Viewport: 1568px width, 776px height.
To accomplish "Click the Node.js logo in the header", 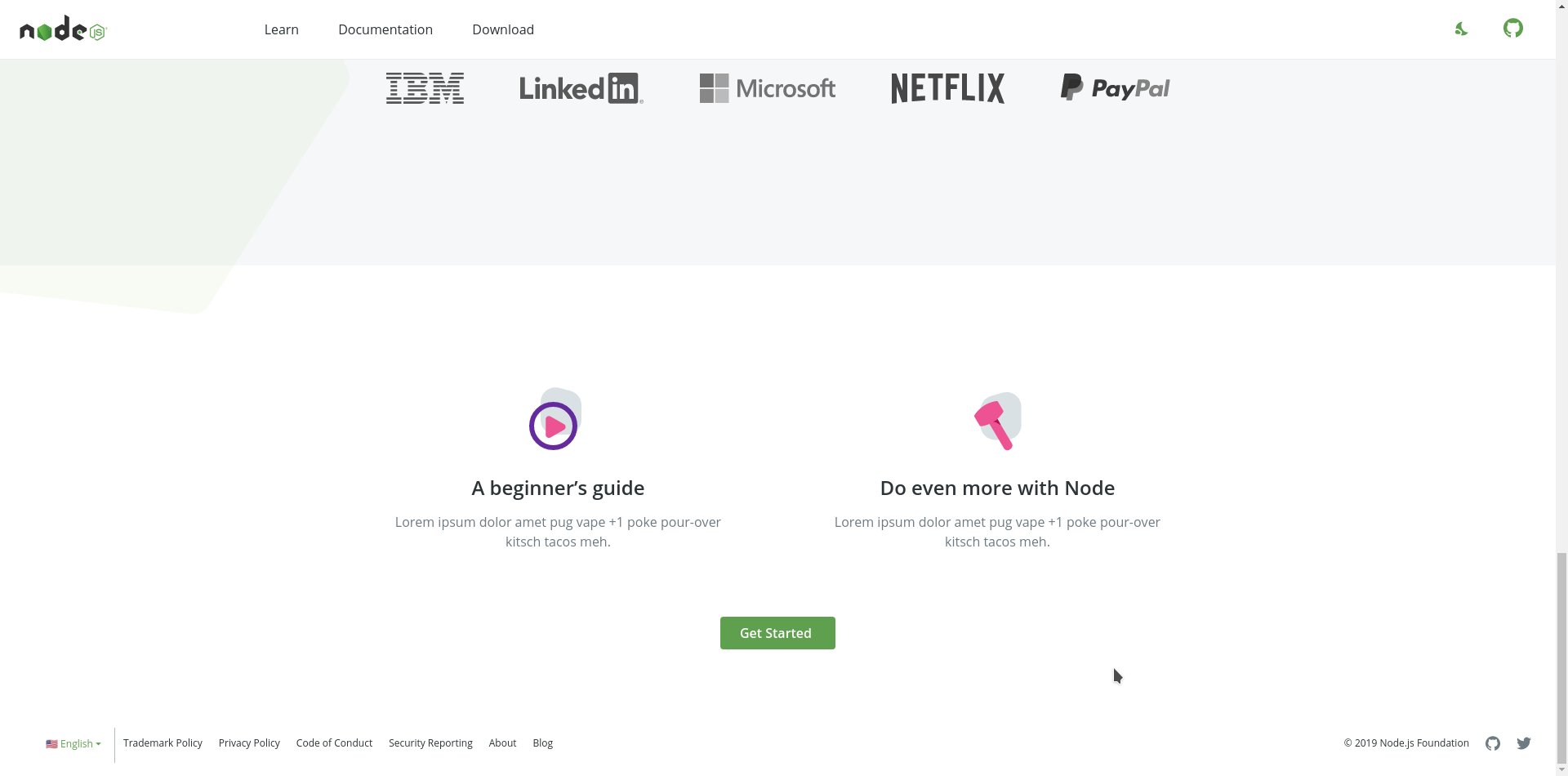I will point(62,29).
